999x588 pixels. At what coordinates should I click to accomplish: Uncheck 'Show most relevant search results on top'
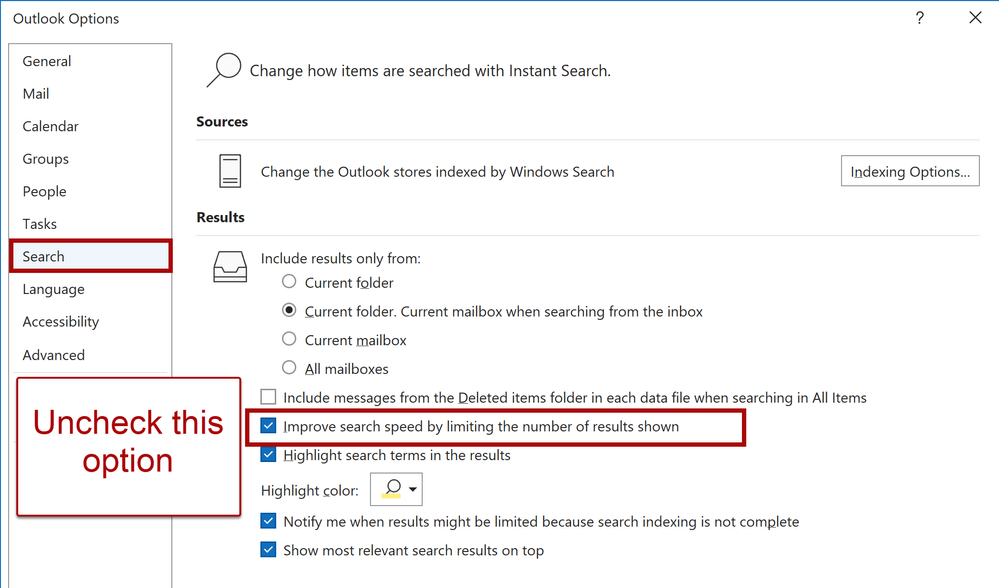click(x=268, y=550)
